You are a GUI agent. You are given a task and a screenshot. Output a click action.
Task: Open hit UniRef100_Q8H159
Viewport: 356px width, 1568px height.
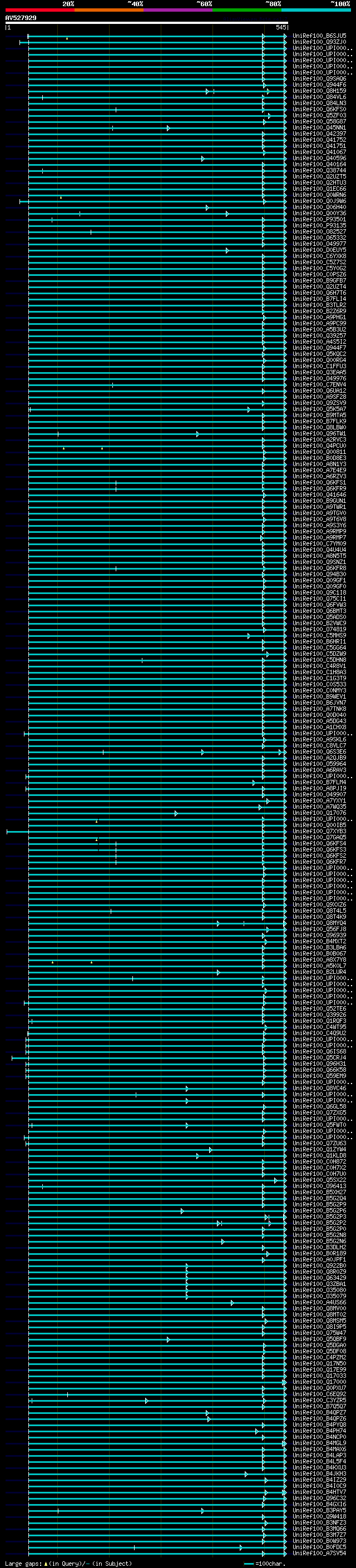pyautogui.click(x=319, y=91)
